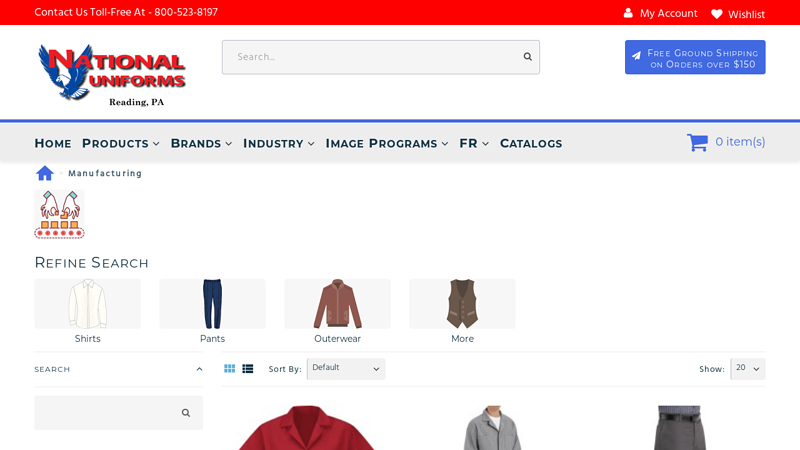This screenshot has width=800, height=450.
Task: Click the sidebar search magnifier icon
Action: pos(186,413)
